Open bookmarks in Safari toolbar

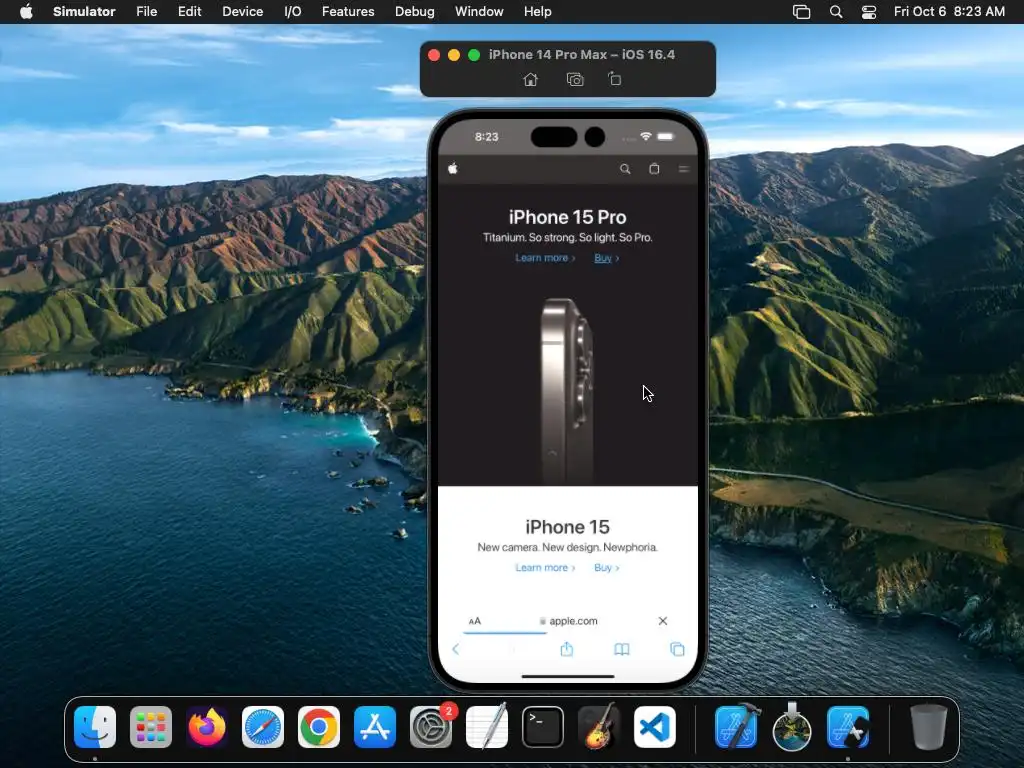pos(622,649)
